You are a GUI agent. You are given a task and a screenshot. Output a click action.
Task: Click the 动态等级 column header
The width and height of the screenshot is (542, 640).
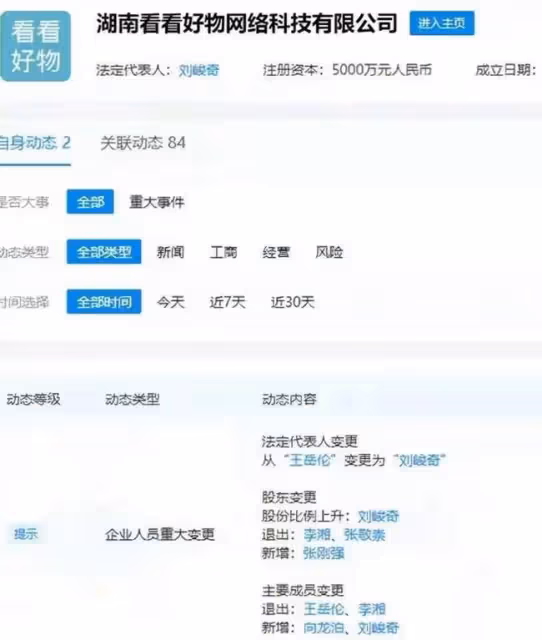(x=33, y=399)
